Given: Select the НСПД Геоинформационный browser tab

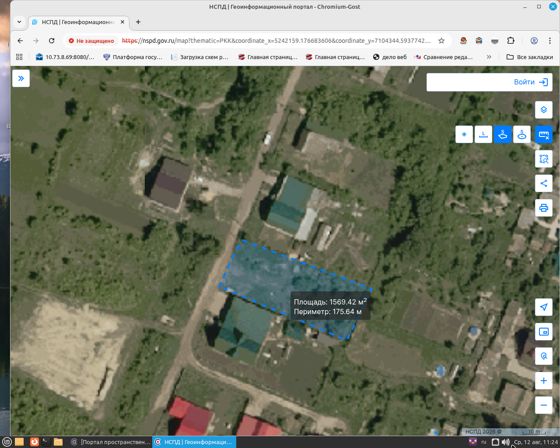Looking at the screenshot, I should pyautogui.click(x=78, y=22).
